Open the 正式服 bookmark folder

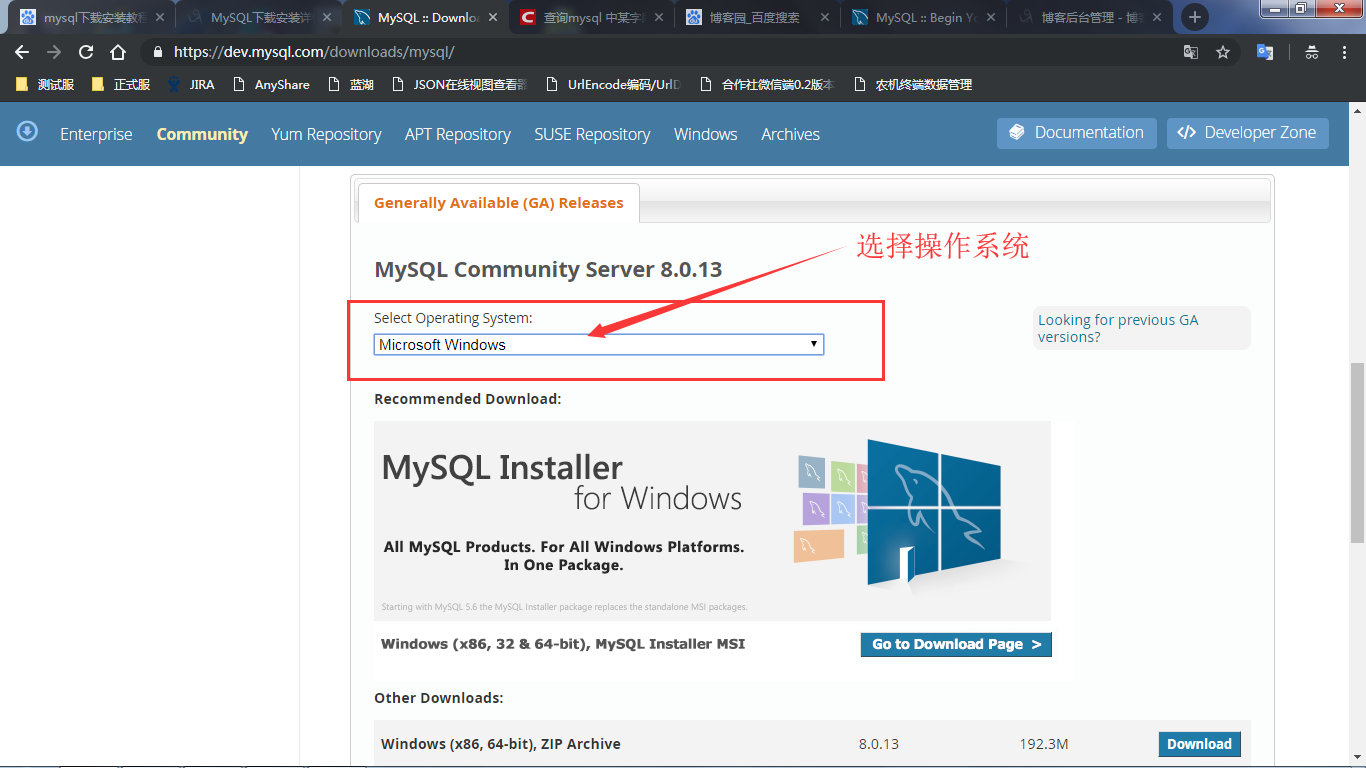pyautogui.click(x=121, y=85)
